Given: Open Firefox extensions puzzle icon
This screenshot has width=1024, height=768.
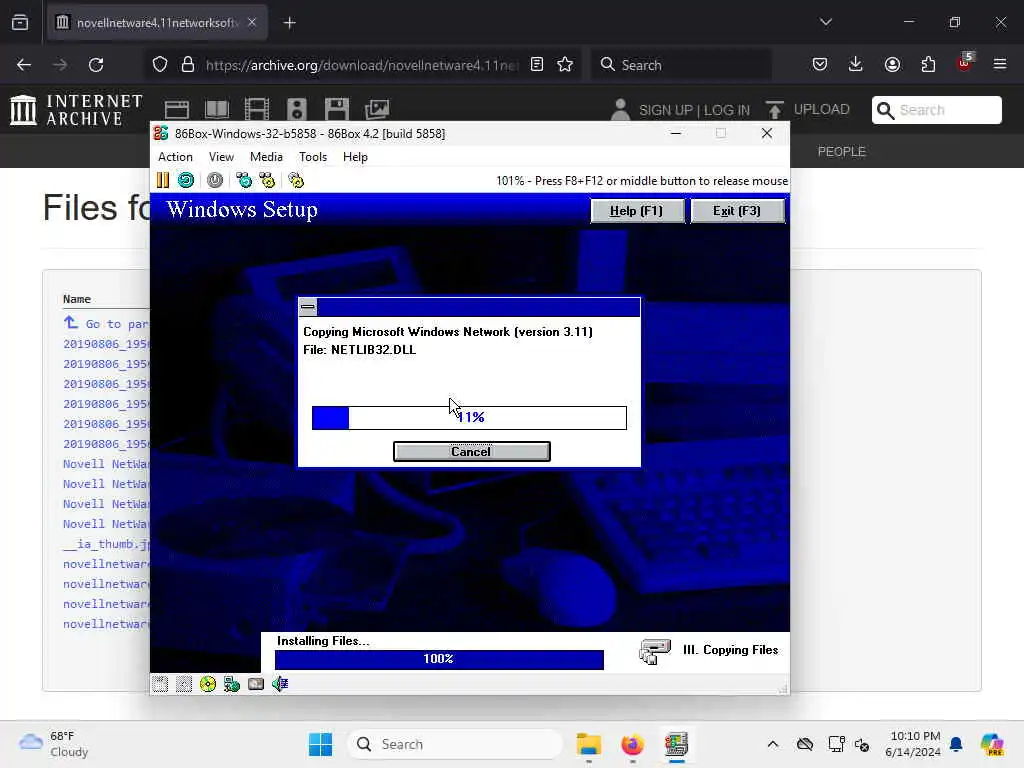Looking at the screenshot, I should (x=928, y=65).
